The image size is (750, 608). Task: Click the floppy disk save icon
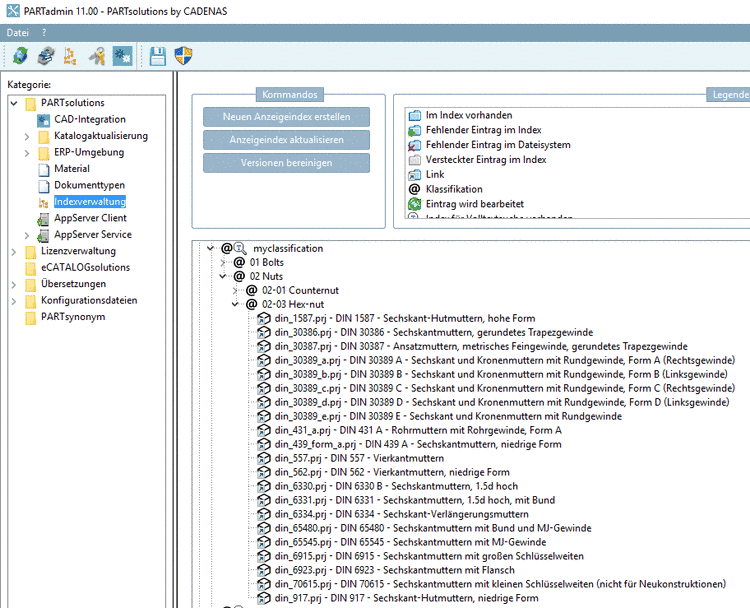pyautogui.click(x=158, y=57)
